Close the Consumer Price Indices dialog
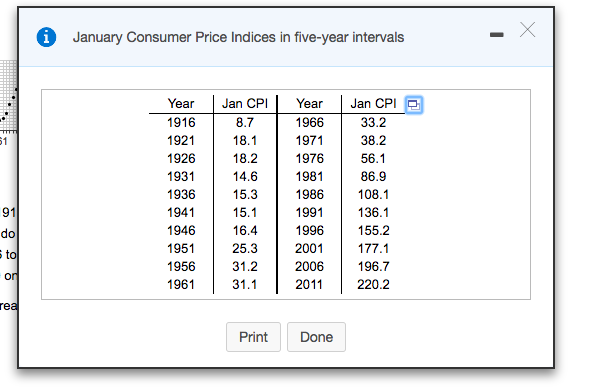The height and width of the screenshot is (388, 592). pyautogui.click(x=527, y=29)
